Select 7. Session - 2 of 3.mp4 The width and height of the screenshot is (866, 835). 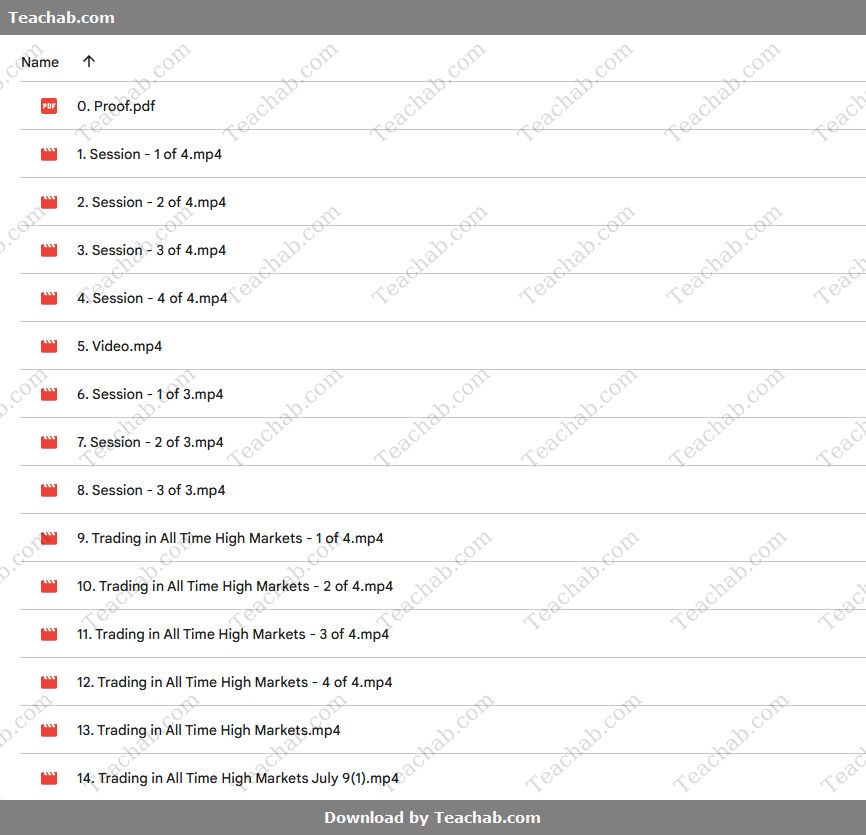point(150,442)
